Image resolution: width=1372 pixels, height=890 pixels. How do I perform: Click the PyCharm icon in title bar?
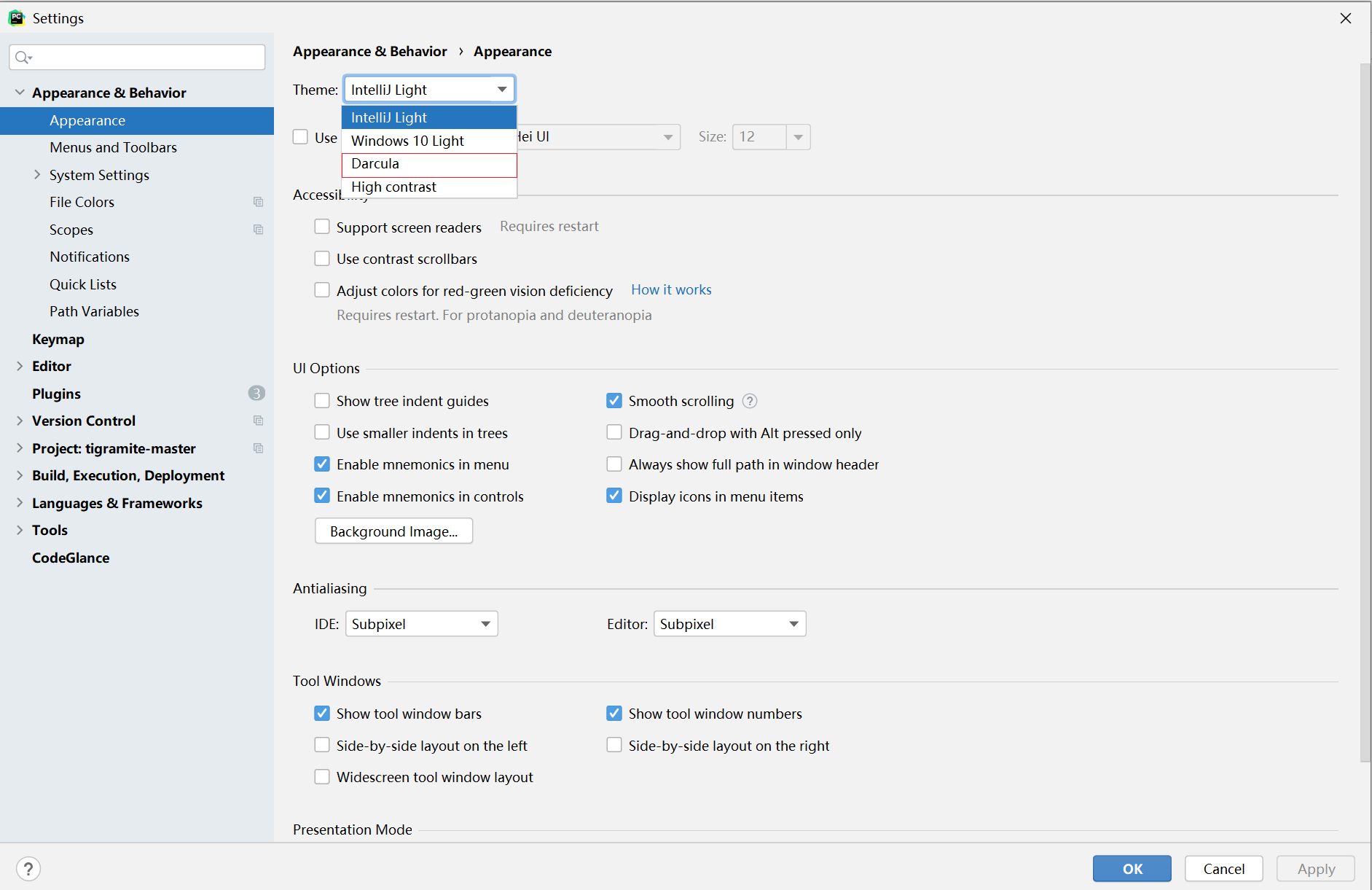pyautogui.click(x=16, y=18)
